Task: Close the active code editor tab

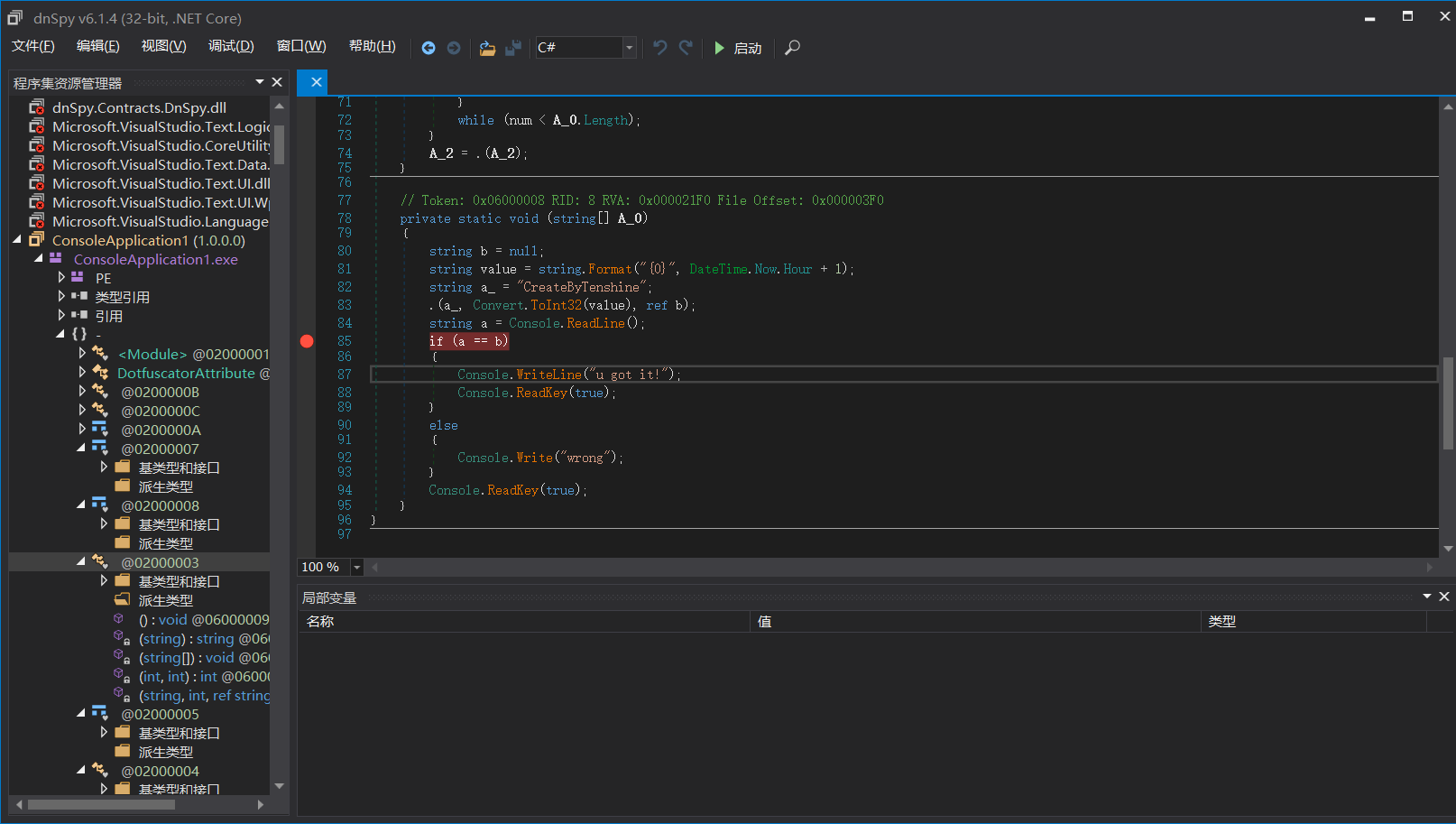Action: (x=316, y=82)
